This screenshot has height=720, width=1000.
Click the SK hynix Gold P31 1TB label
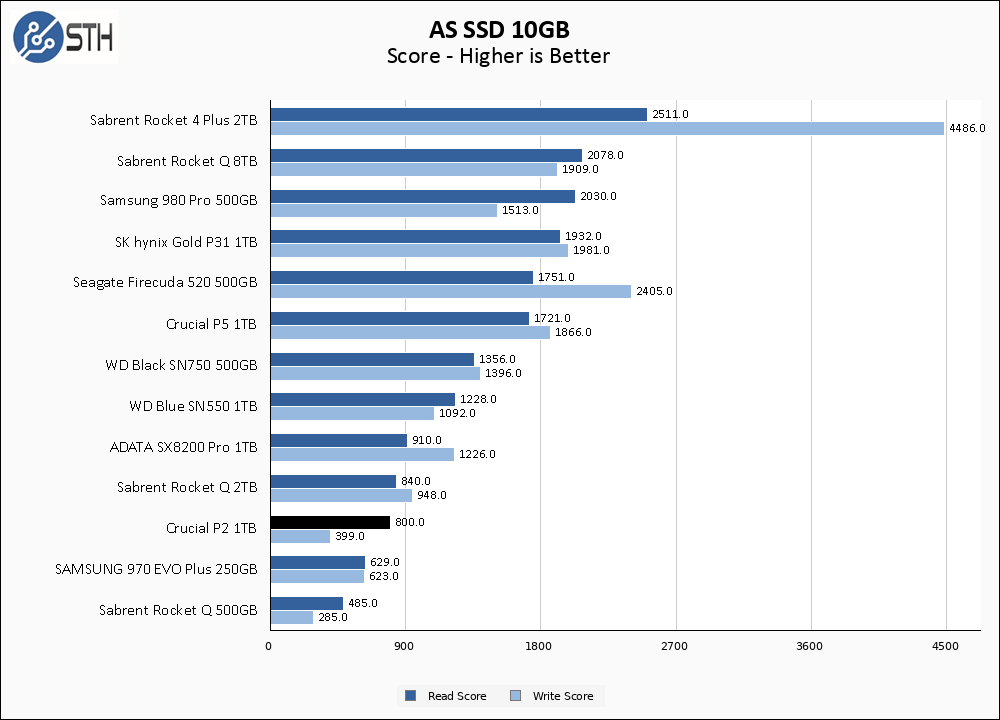(186, 242)
